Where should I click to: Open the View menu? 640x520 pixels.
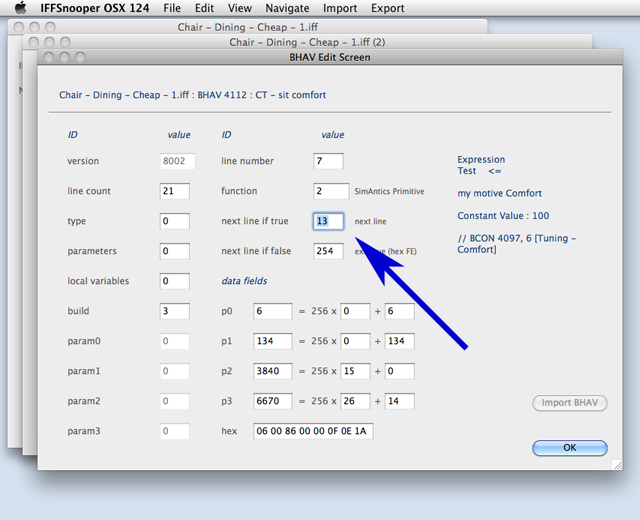click(x=239, y=8)
